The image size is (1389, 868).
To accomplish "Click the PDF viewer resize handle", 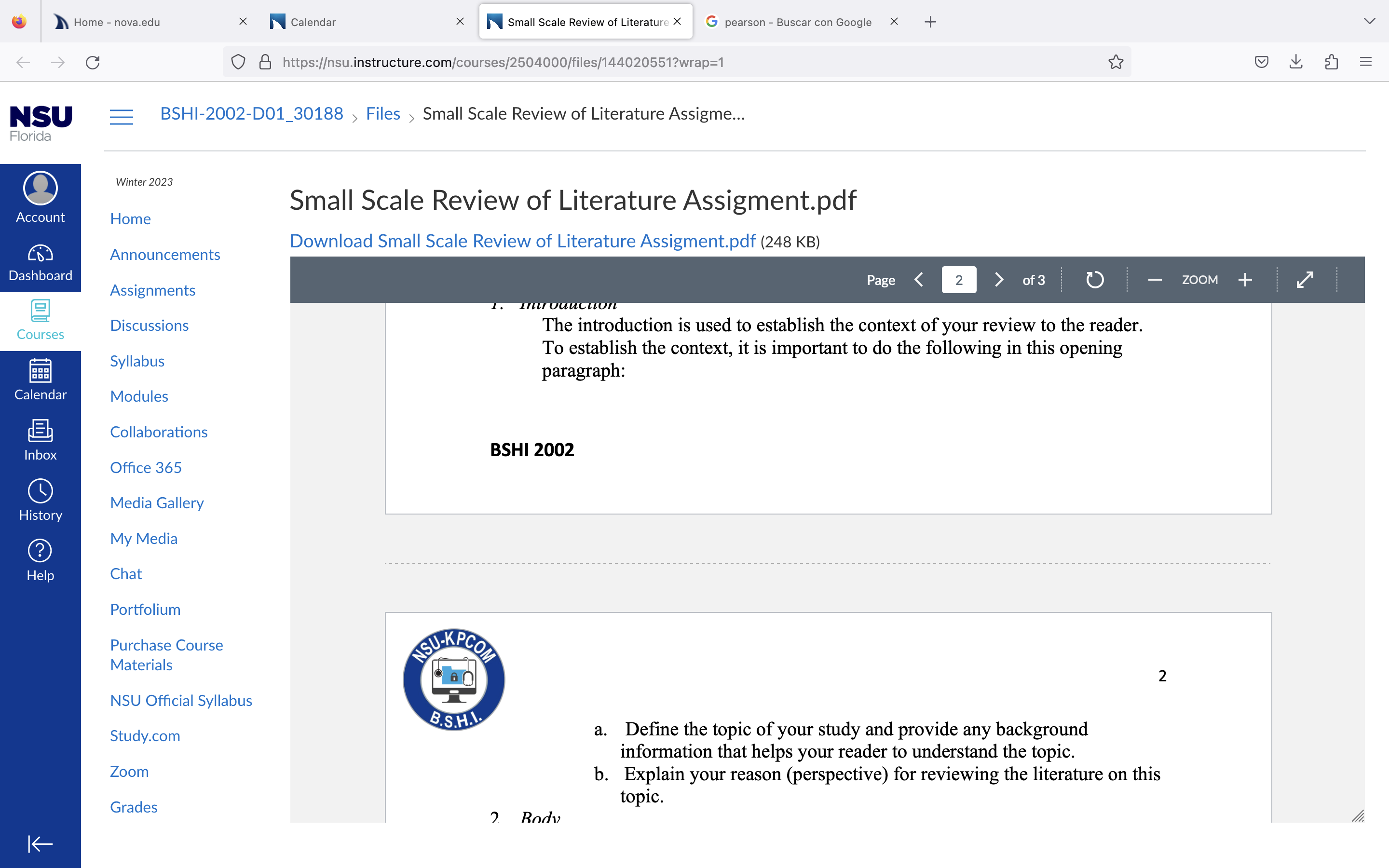I will click(1358, 816).
